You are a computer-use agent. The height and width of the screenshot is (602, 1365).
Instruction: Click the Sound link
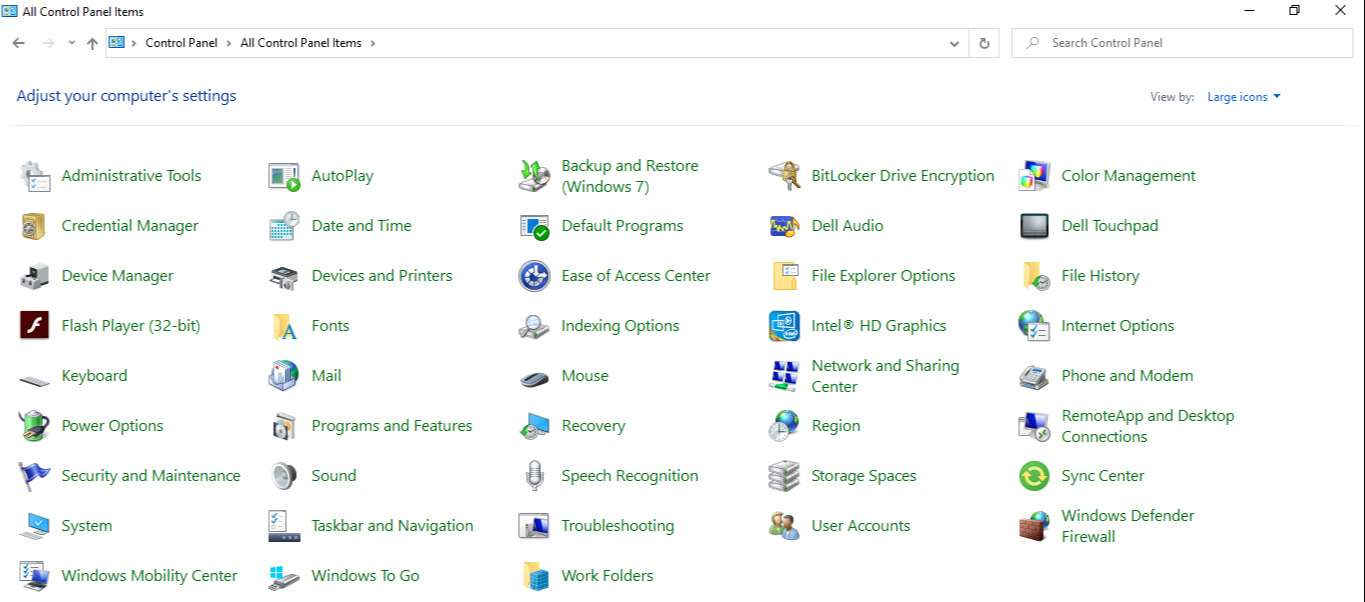point(334,476)
